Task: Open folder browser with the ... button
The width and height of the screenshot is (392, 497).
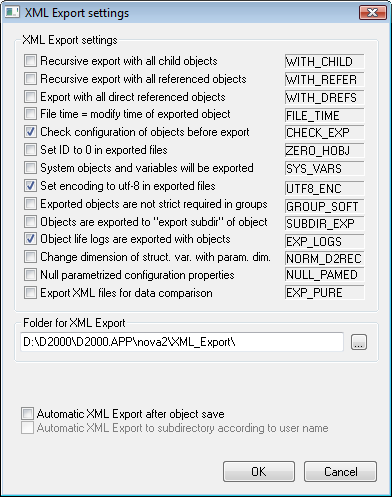Action: [359, 342]
